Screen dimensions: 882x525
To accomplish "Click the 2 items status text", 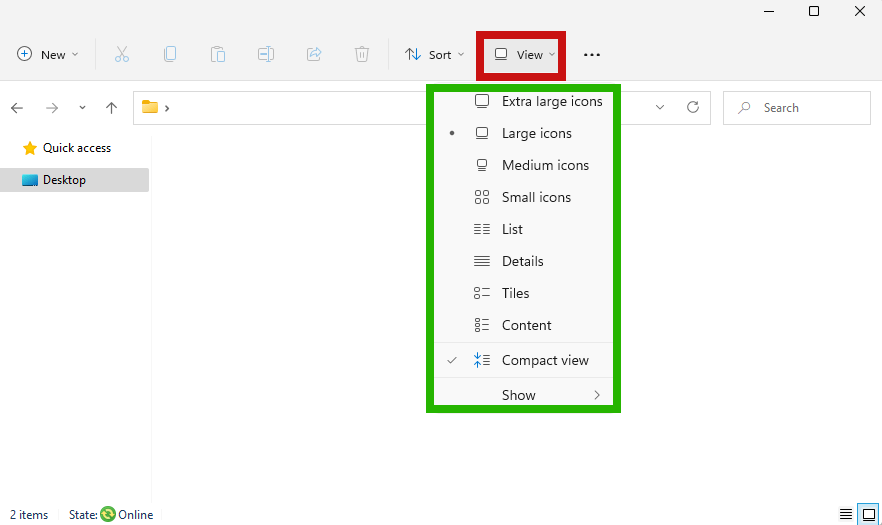I will (x=29, y=515).
